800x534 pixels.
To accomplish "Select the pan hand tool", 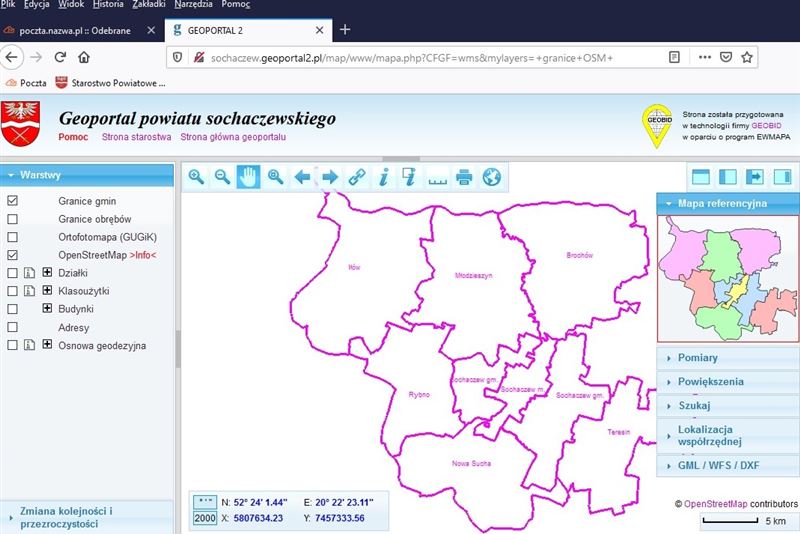I will pyautogui.click(x=249, y=177).
